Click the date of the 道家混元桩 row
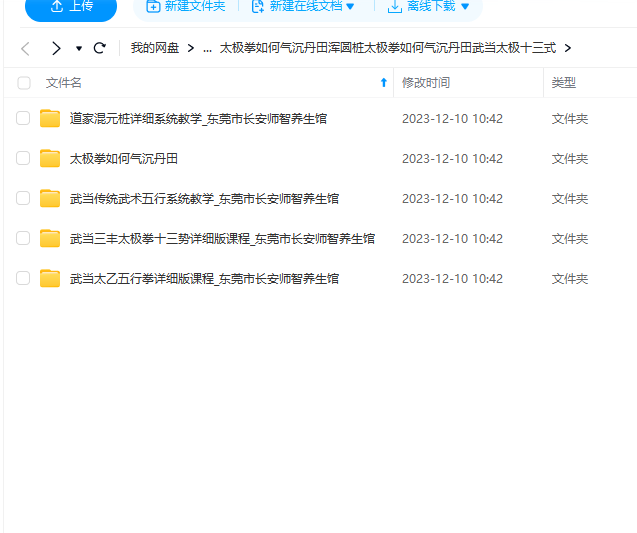The height and width of the screenshot is (533, 637). click(453, 119)
